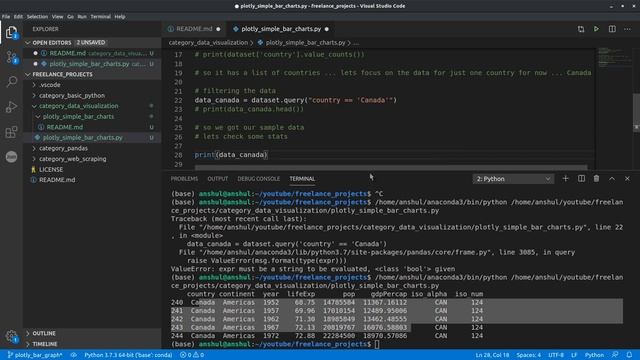Click the Python language mode indicator

click(594, 355)
